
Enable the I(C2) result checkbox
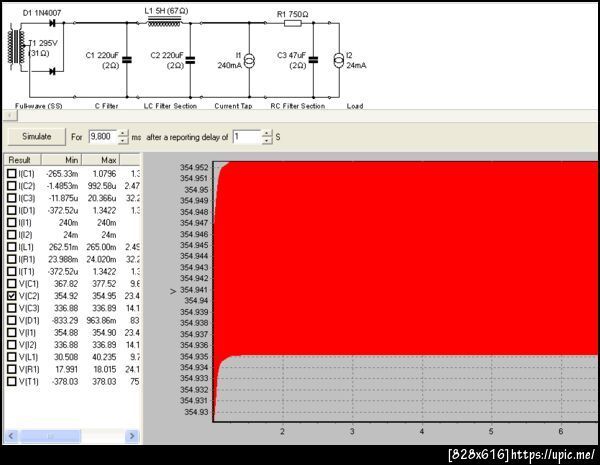pos(12,186)
